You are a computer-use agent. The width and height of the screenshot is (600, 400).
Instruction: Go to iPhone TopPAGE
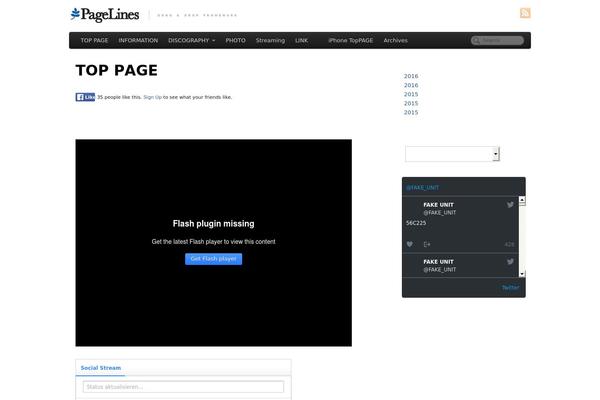[351, 40]
